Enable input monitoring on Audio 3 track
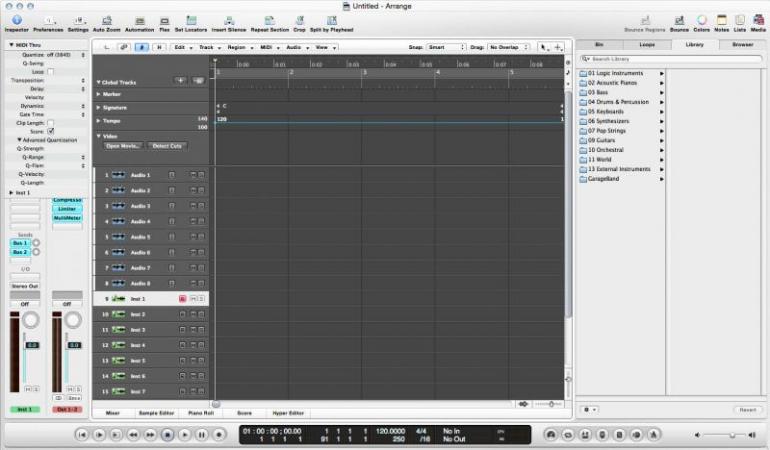Viewport: 770px width, 450px height. (x=172, y=206)
